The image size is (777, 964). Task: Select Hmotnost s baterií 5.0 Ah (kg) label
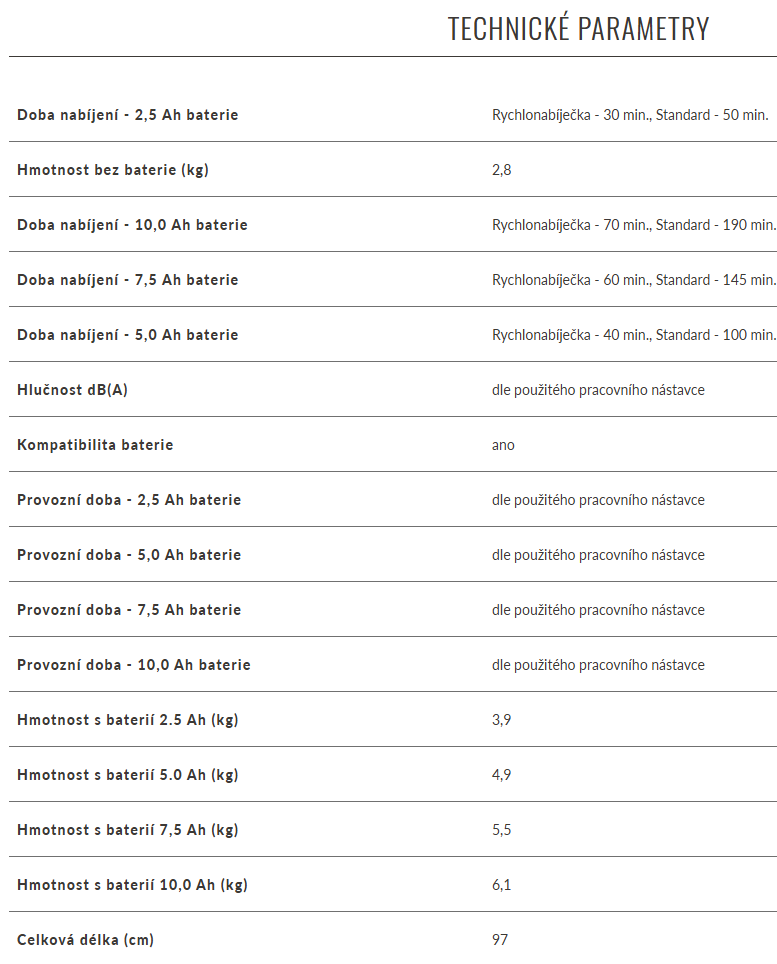127,775
